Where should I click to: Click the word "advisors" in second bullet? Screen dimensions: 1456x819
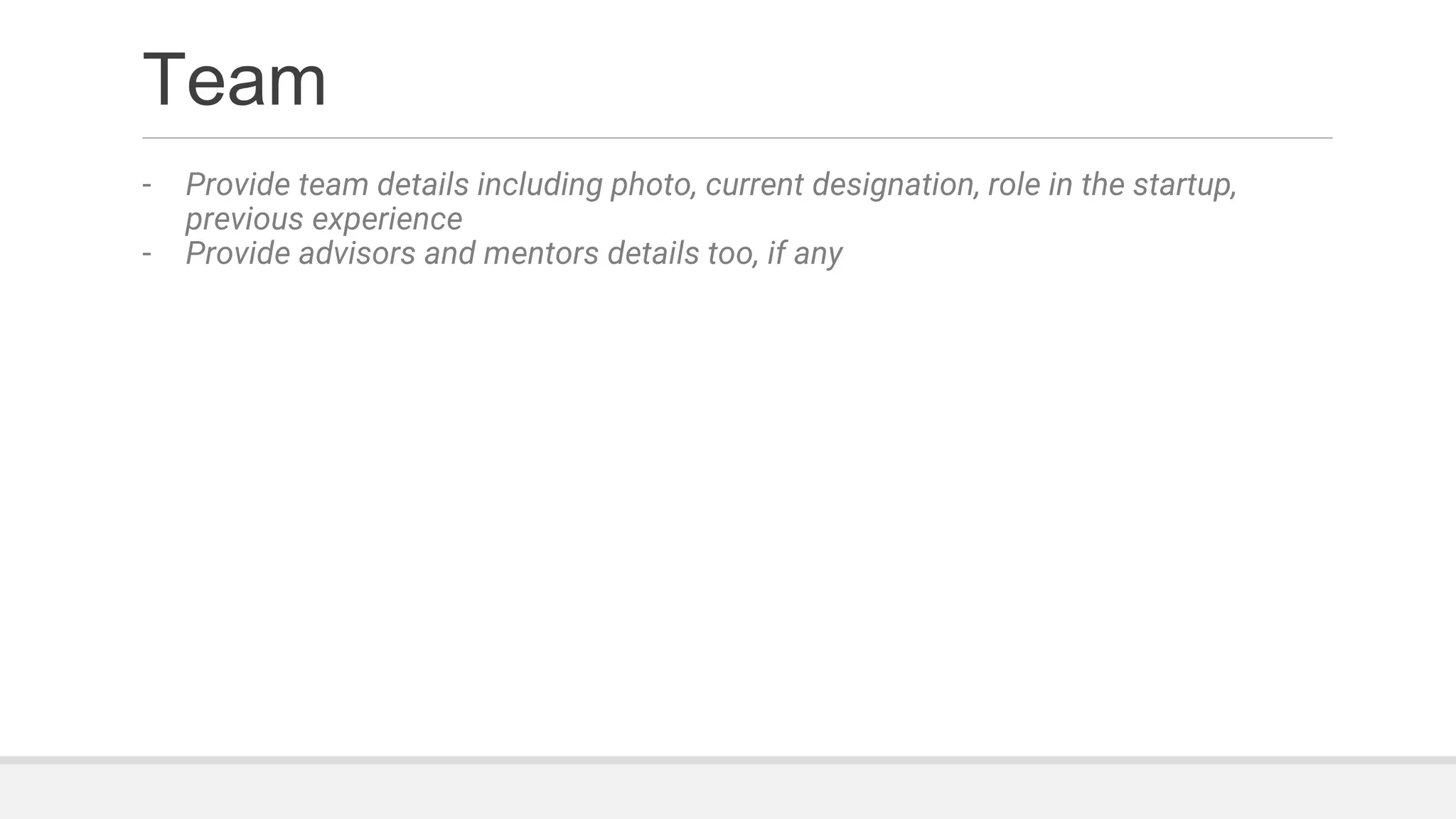[x=357, y=253]
